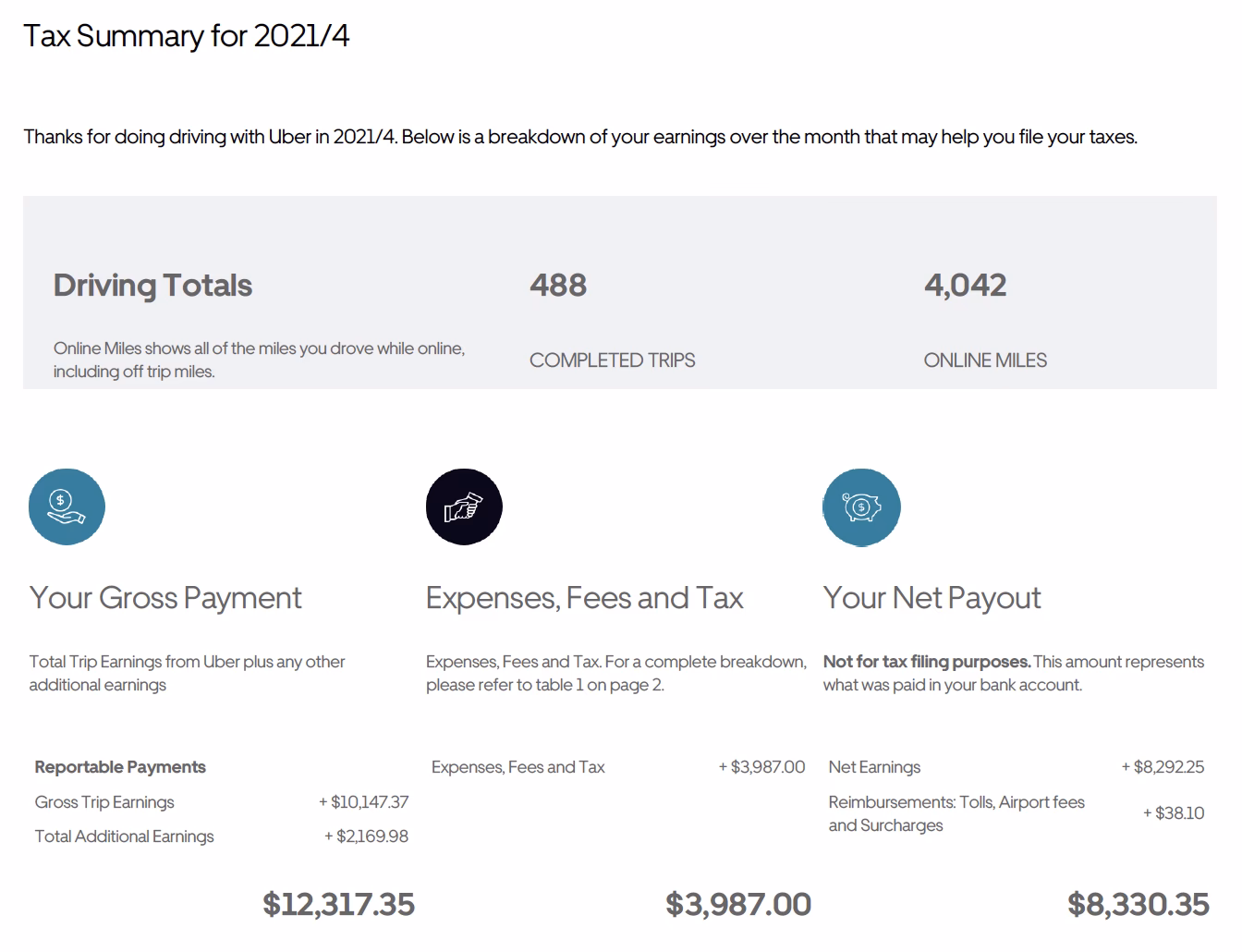Click the Total Additional Earnings row label
Image resolution: width=1242 pixels, height=952 pixels.
tap(124, 836)
